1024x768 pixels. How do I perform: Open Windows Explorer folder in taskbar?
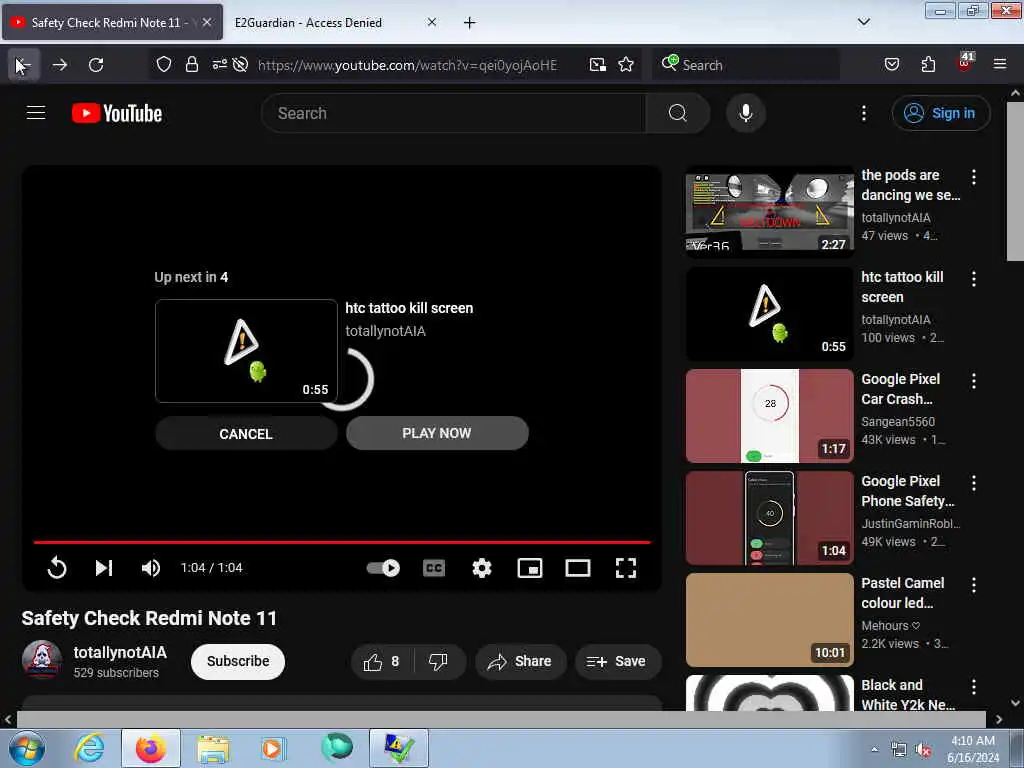(213, 749)
